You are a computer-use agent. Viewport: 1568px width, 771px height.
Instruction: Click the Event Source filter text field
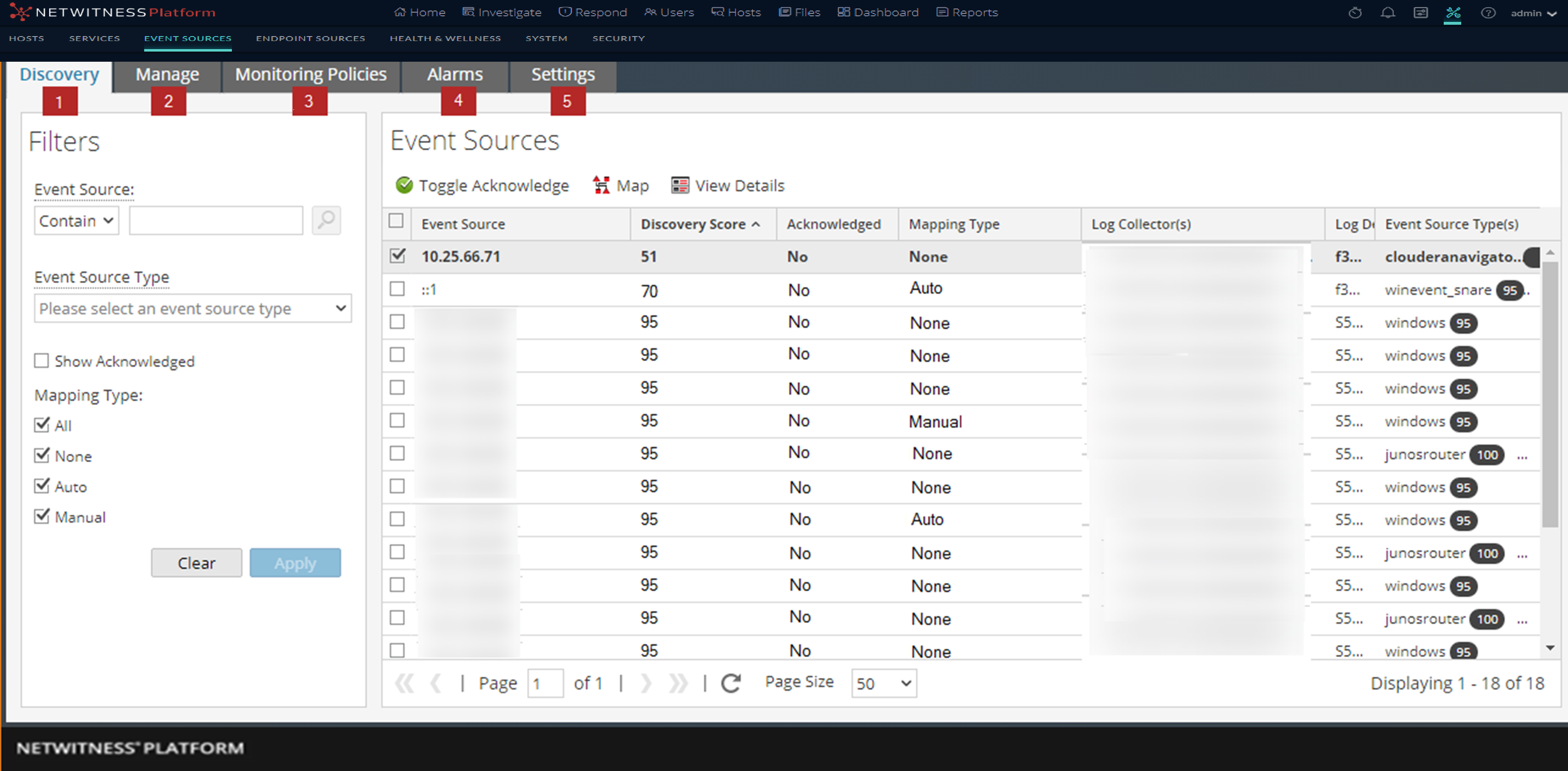pyautogui.click(x=216, y=220)
